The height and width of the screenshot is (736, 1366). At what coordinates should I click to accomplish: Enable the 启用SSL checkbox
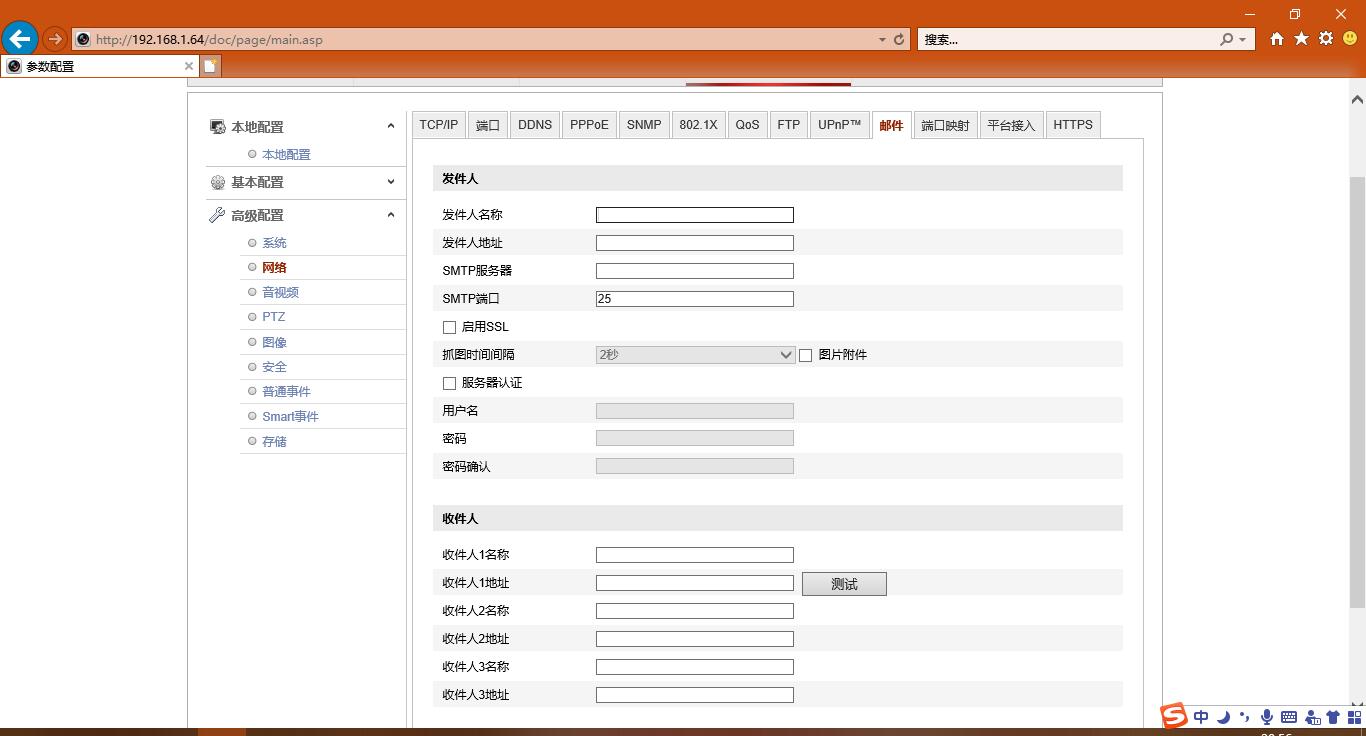coord(449,327)
